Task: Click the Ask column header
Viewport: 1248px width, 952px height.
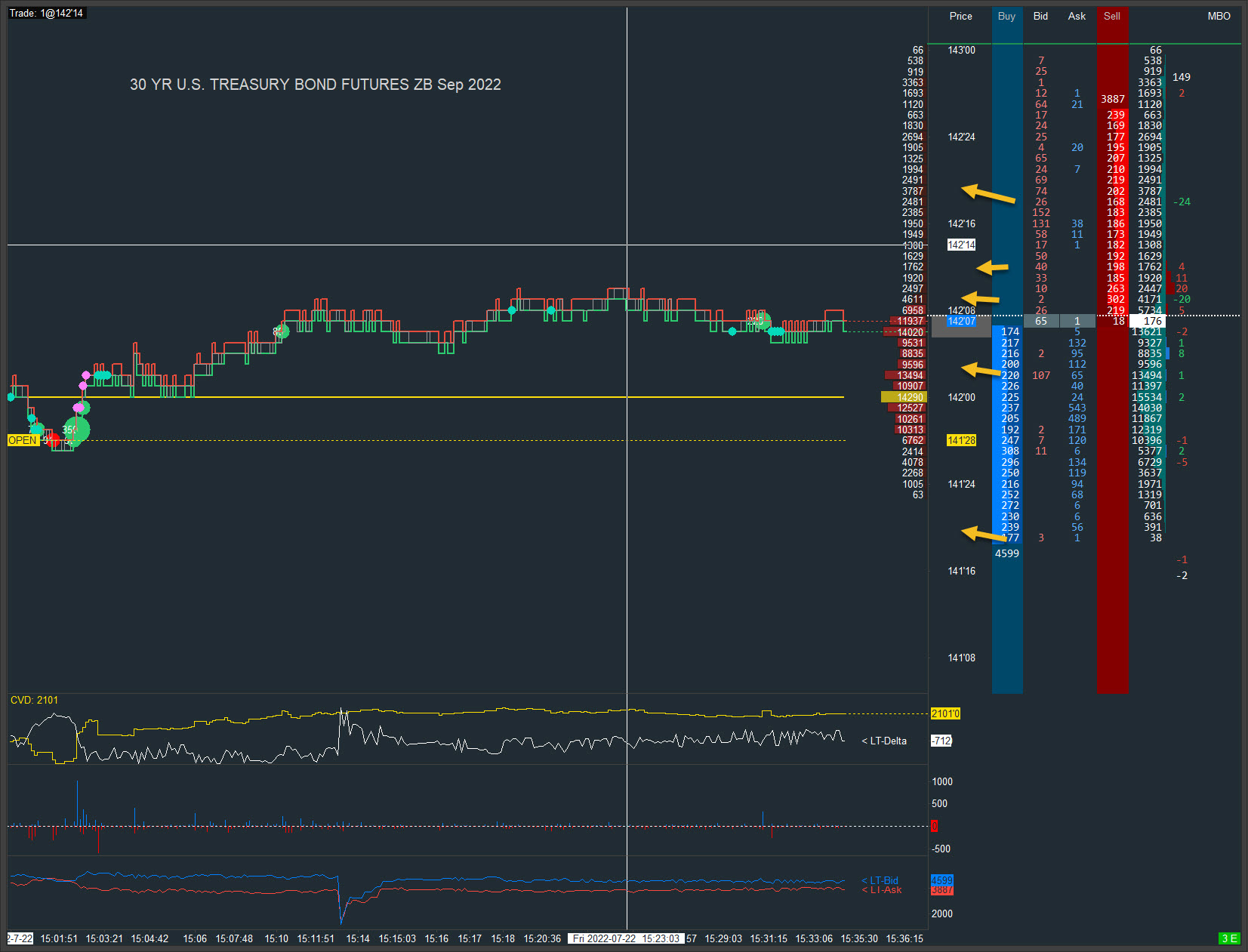Action: (1077, 16)
